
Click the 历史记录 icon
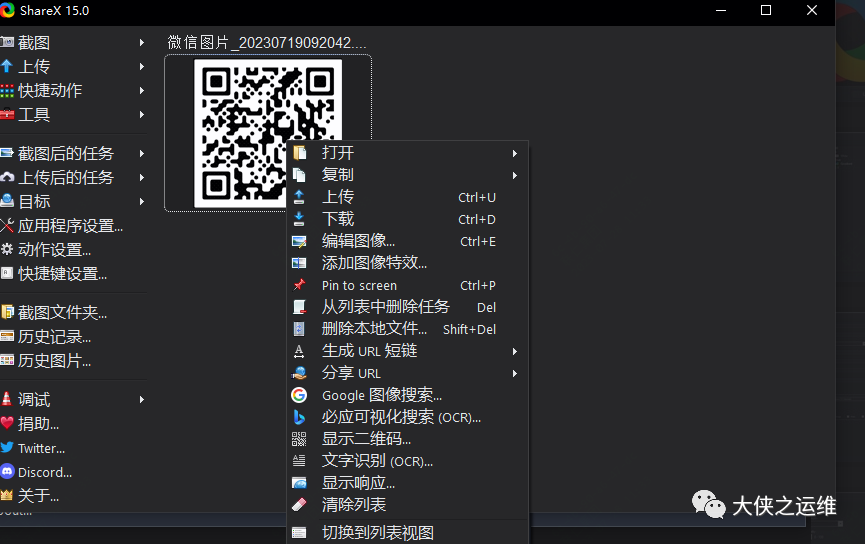7,336
